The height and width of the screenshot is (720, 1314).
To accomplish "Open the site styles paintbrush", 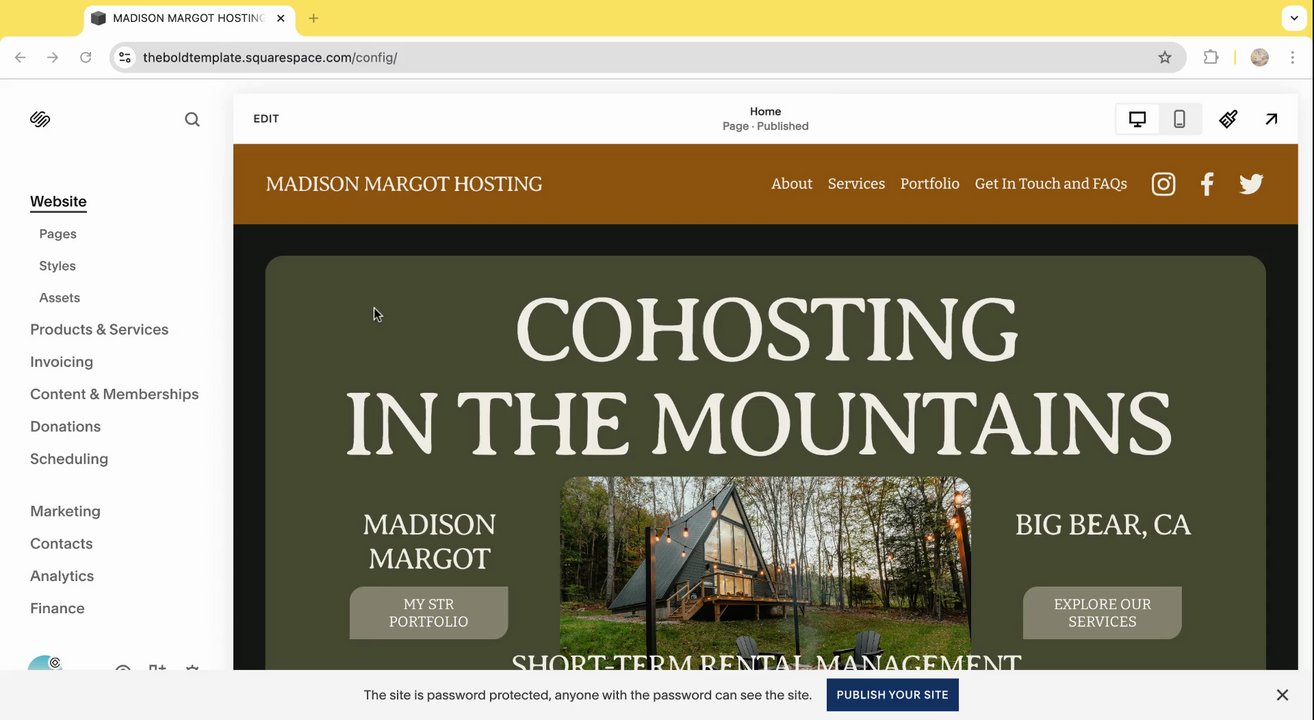I will pyautogui.click(x=1228, y=119).
